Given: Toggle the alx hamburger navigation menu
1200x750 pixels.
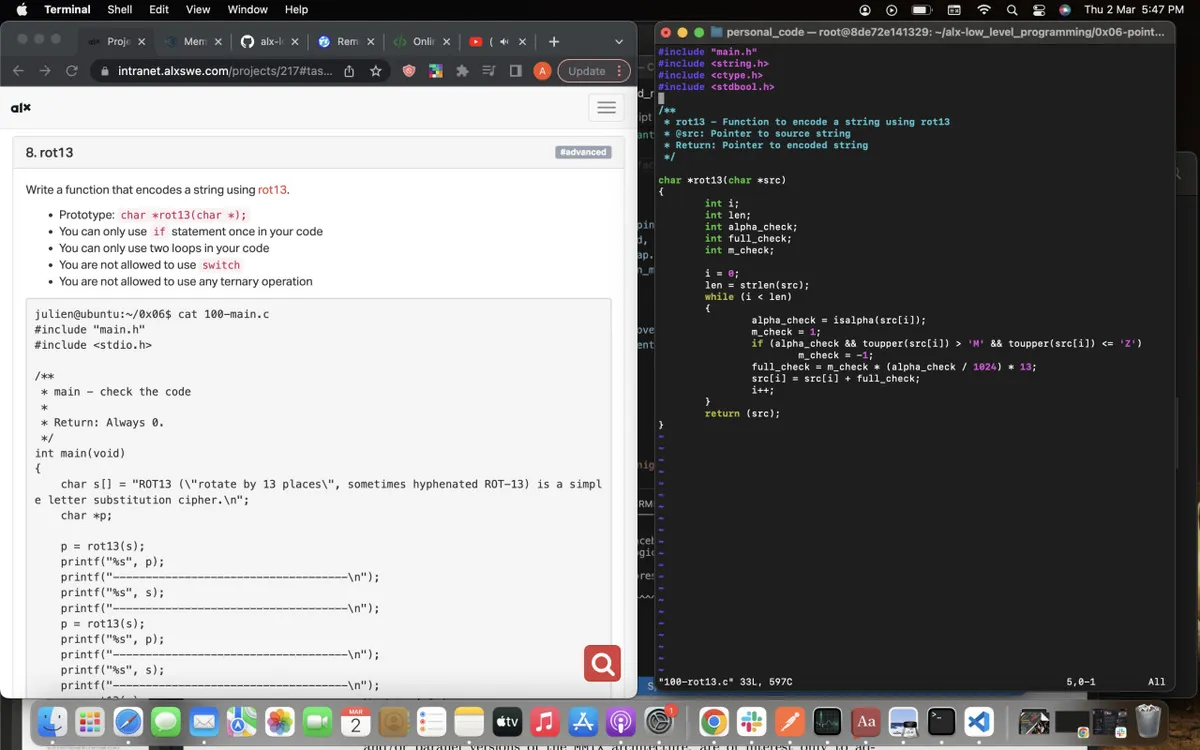Looking at the screenshot, I should coord(606,108).
